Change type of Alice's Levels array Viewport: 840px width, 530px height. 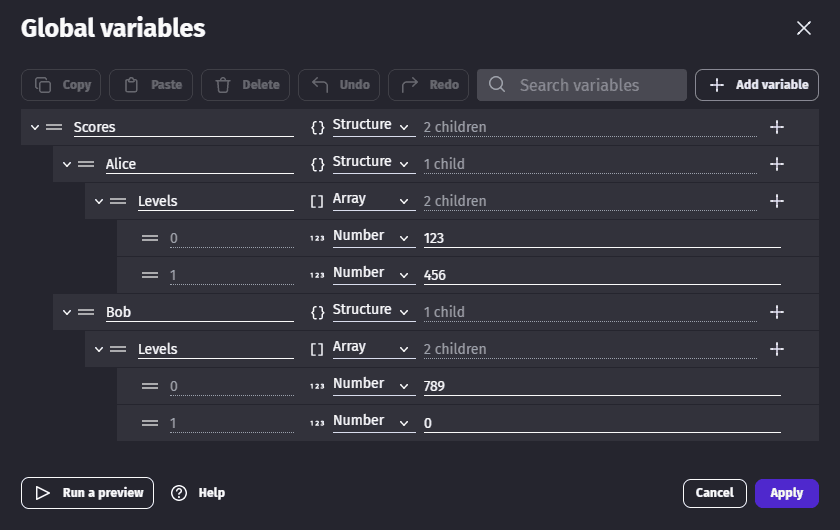[x=372, y=200]
